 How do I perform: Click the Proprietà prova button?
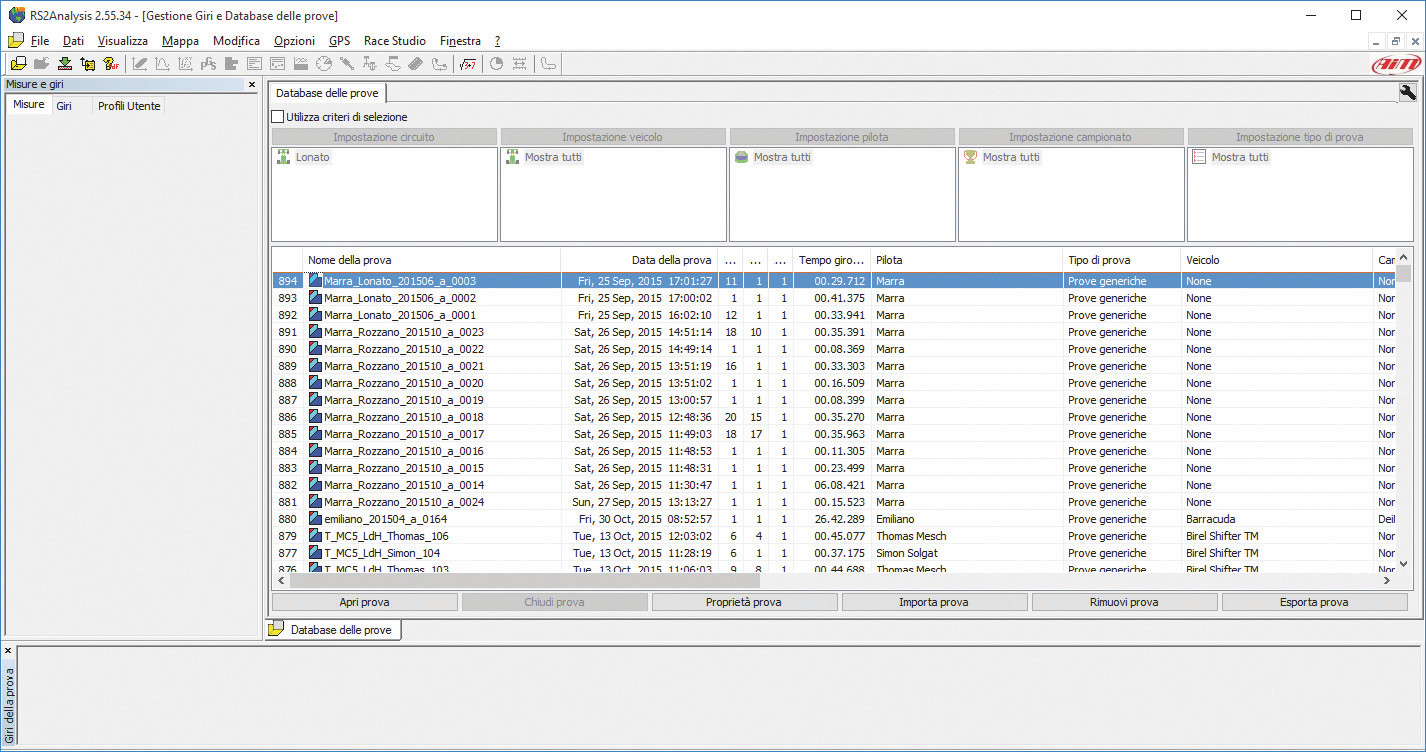point(744,602)
